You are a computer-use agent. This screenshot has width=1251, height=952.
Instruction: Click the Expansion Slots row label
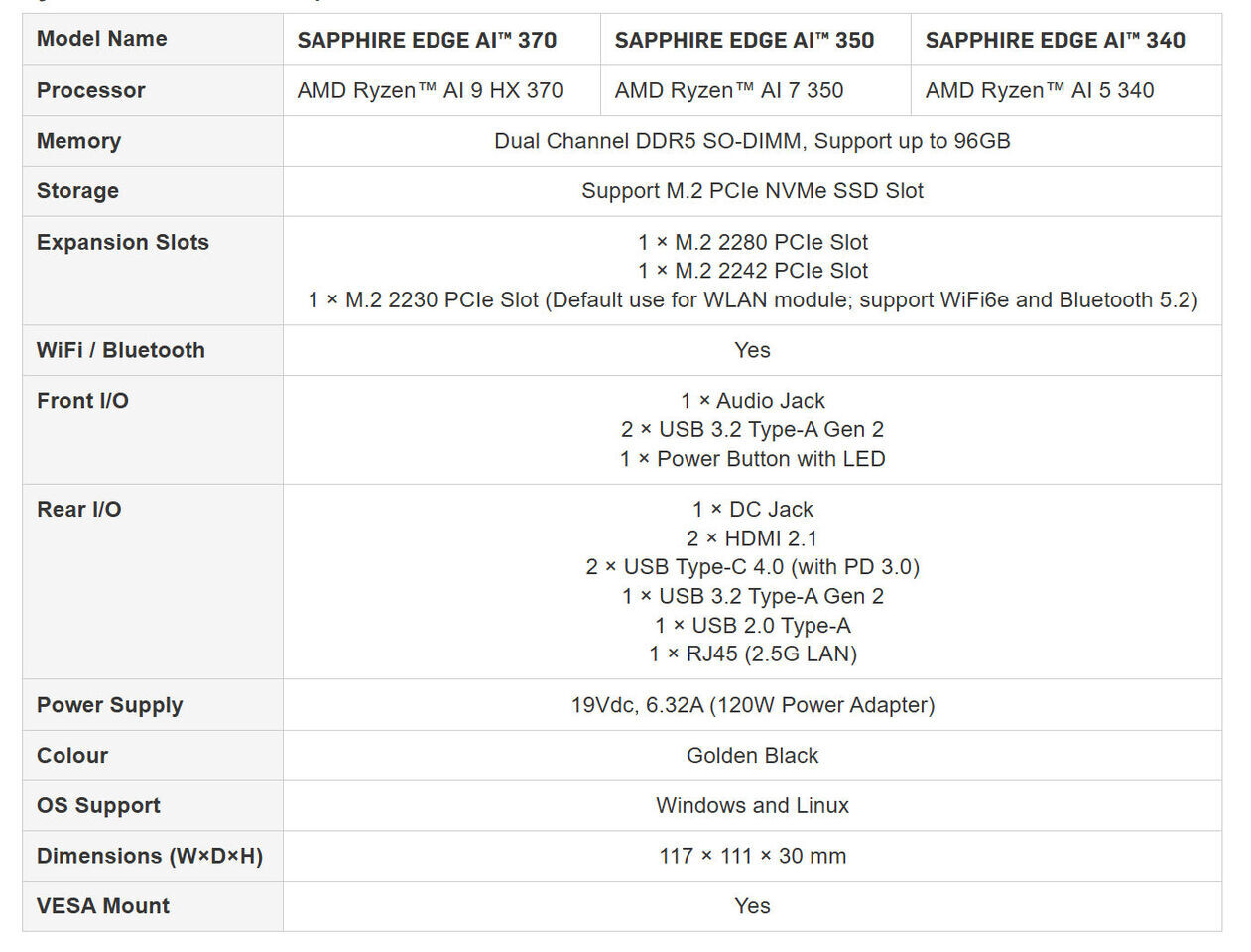122,242
